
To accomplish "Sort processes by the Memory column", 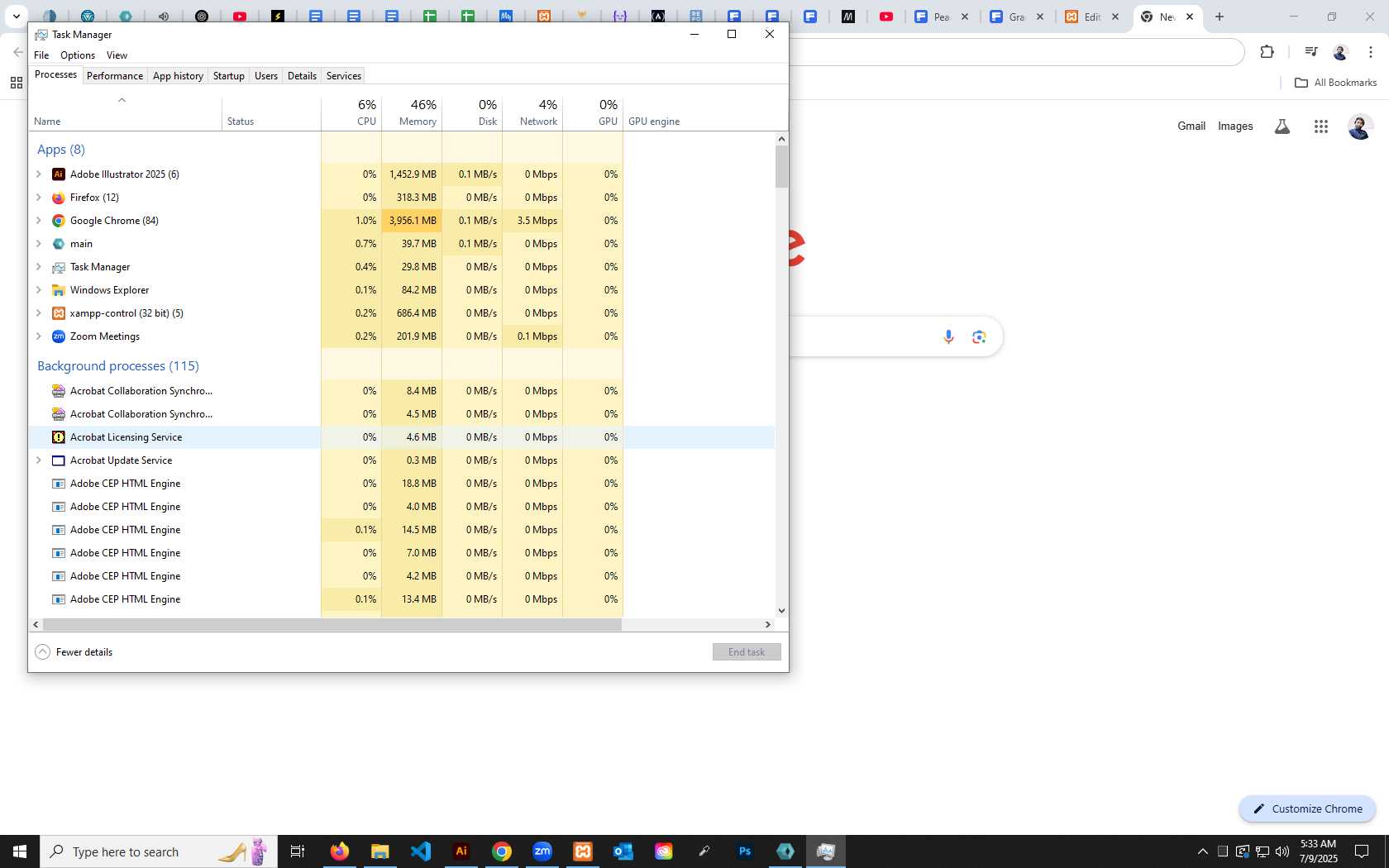I will click(412, 112).
